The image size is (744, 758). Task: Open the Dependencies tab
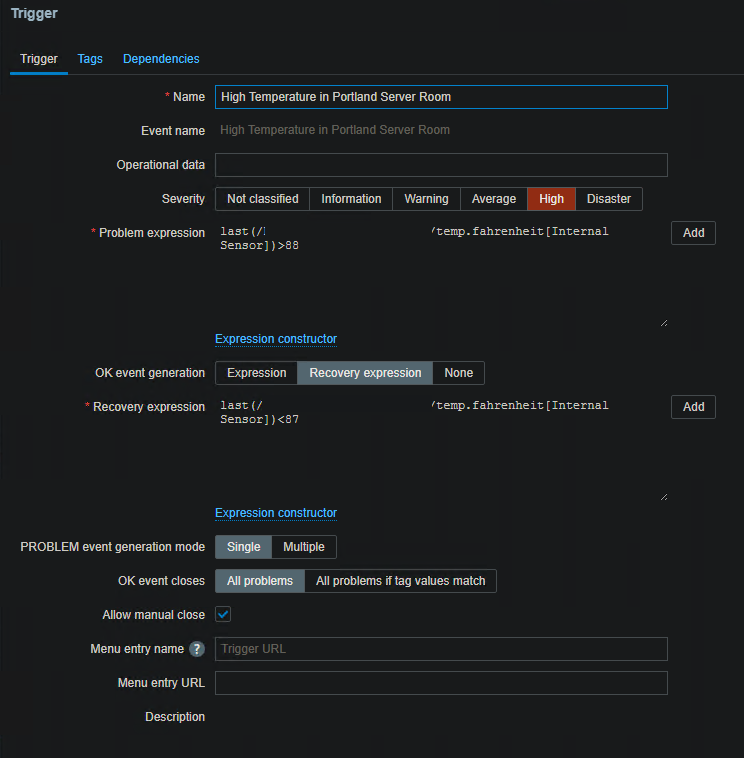[161, 59]
